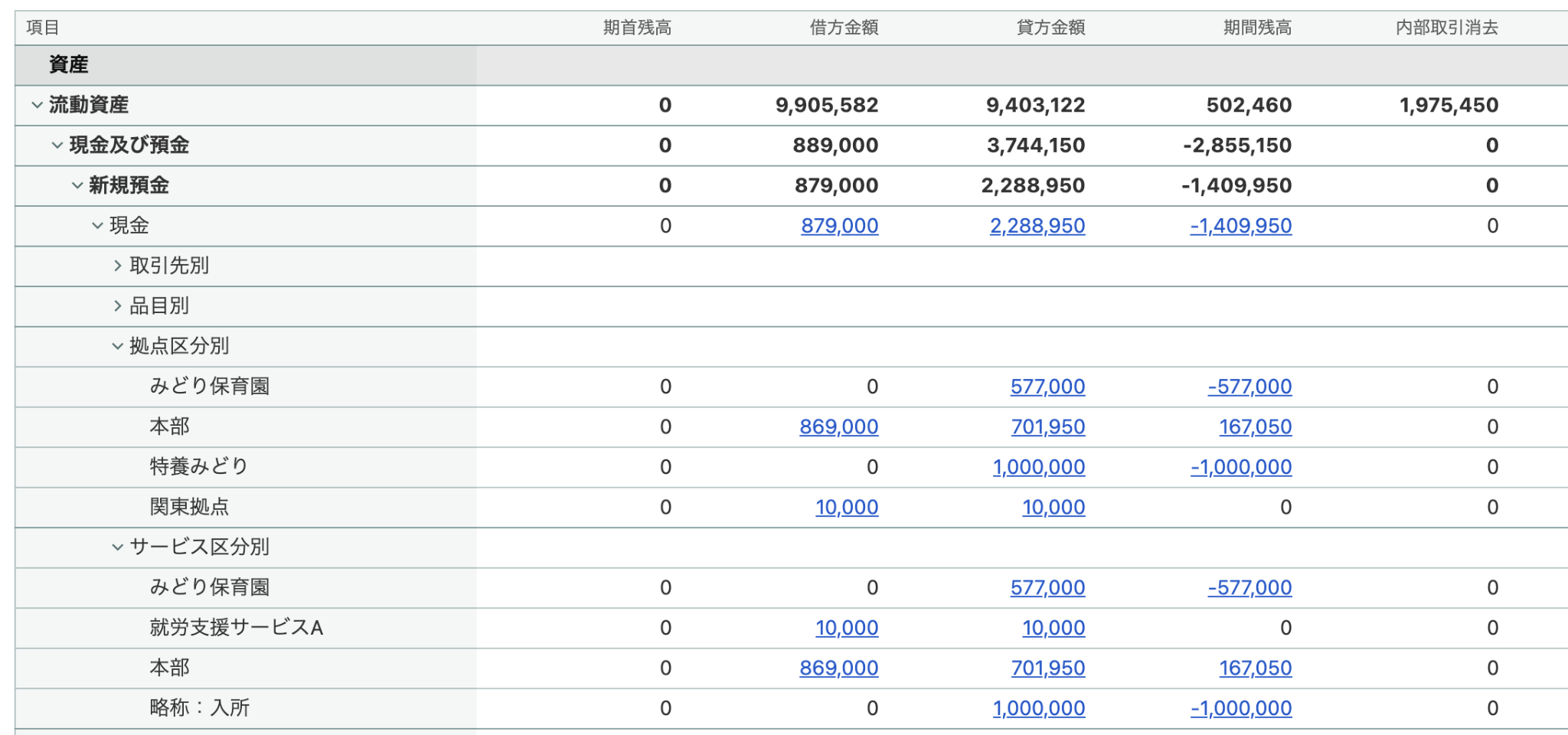The height and width of the screenshot is (735, 1568).
Task: Click the 借方金額 column header
Action: point(844,28)
